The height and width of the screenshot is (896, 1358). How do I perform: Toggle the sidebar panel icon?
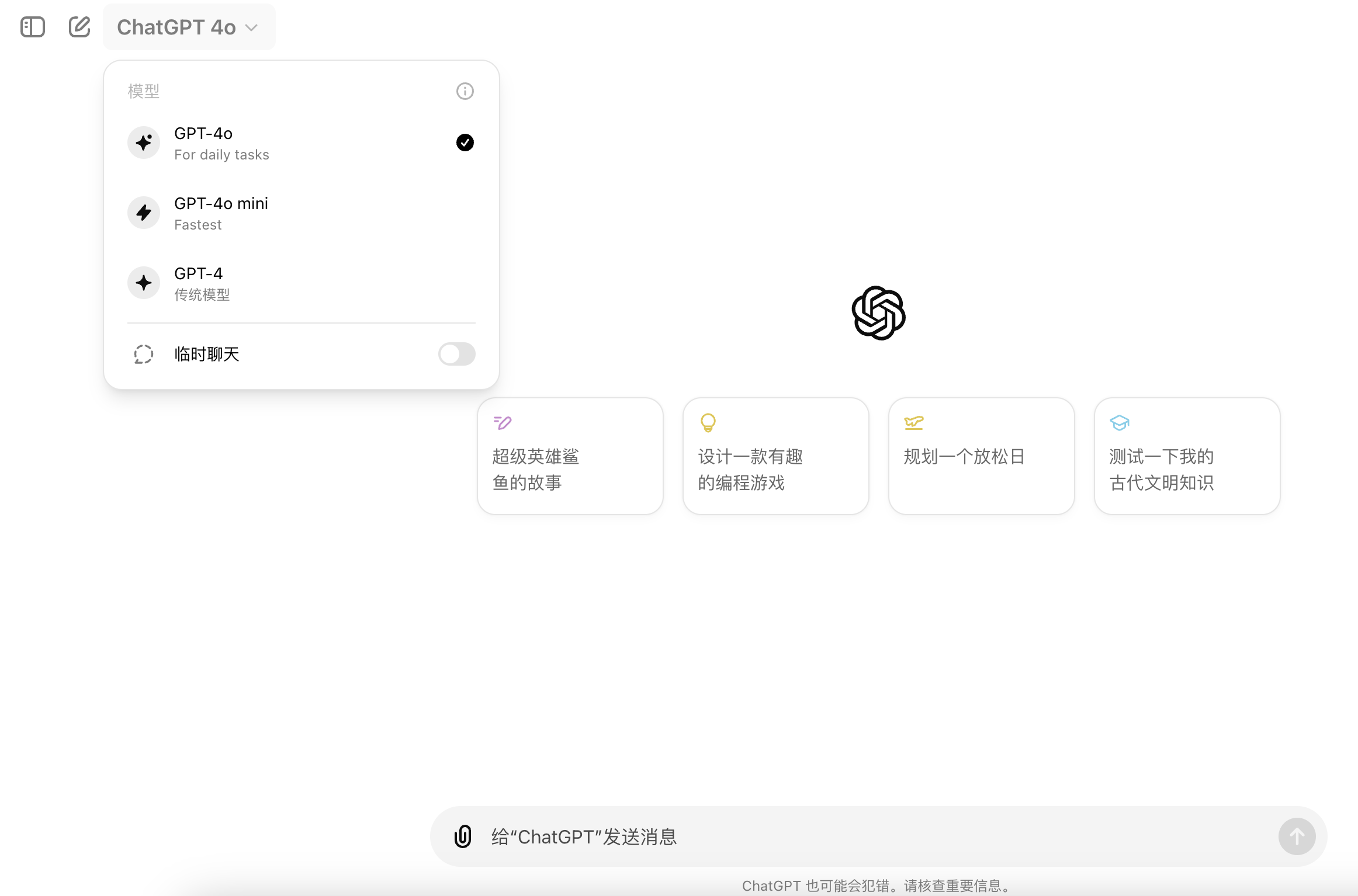[33, 27]
